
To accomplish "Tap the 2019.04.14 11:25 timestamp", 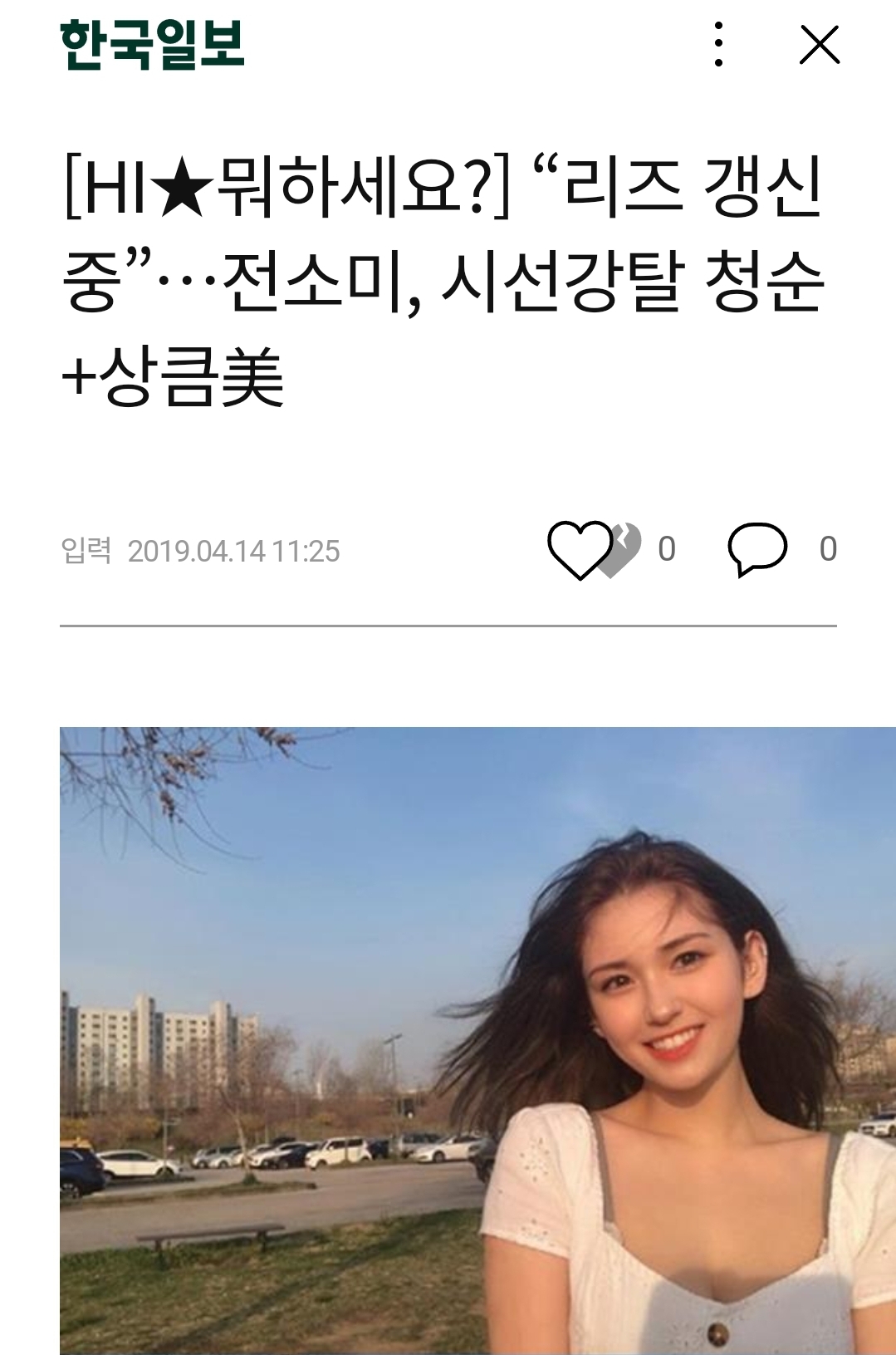I will click(x=234, y=551).
